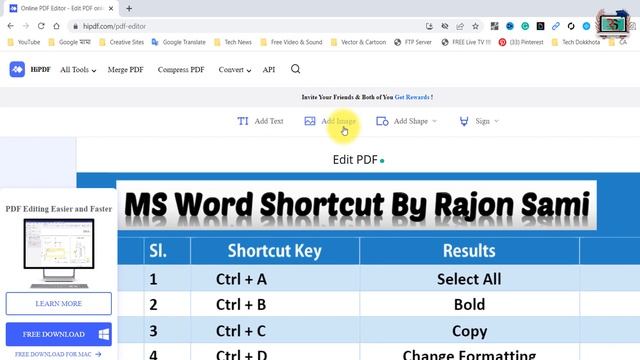640x360 pixels.
Task: Open the FTP Server bookmark
Action: (x=413, y=42)
